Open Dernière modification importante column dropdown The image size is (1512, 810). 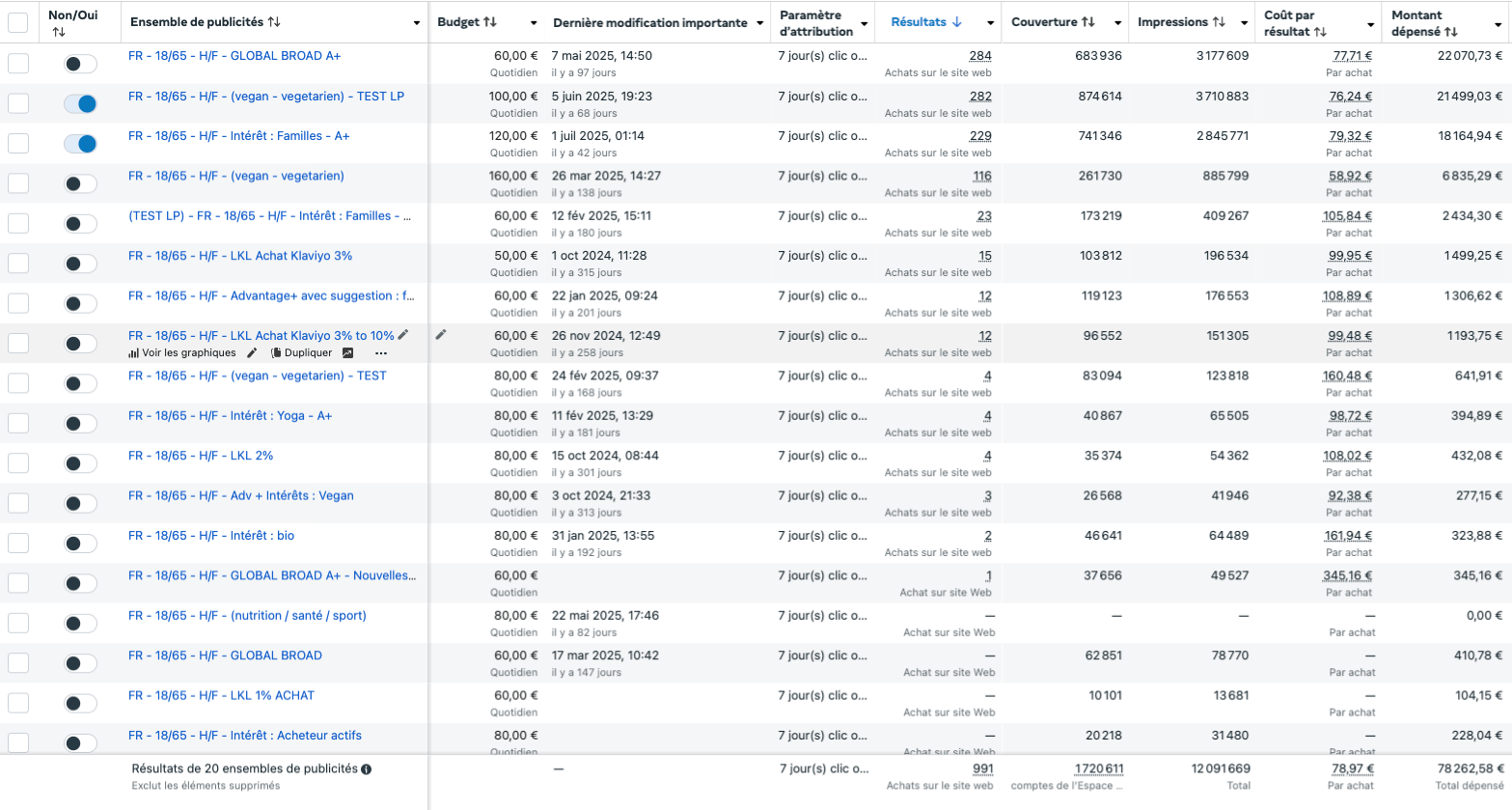click(x=760, y=23)
